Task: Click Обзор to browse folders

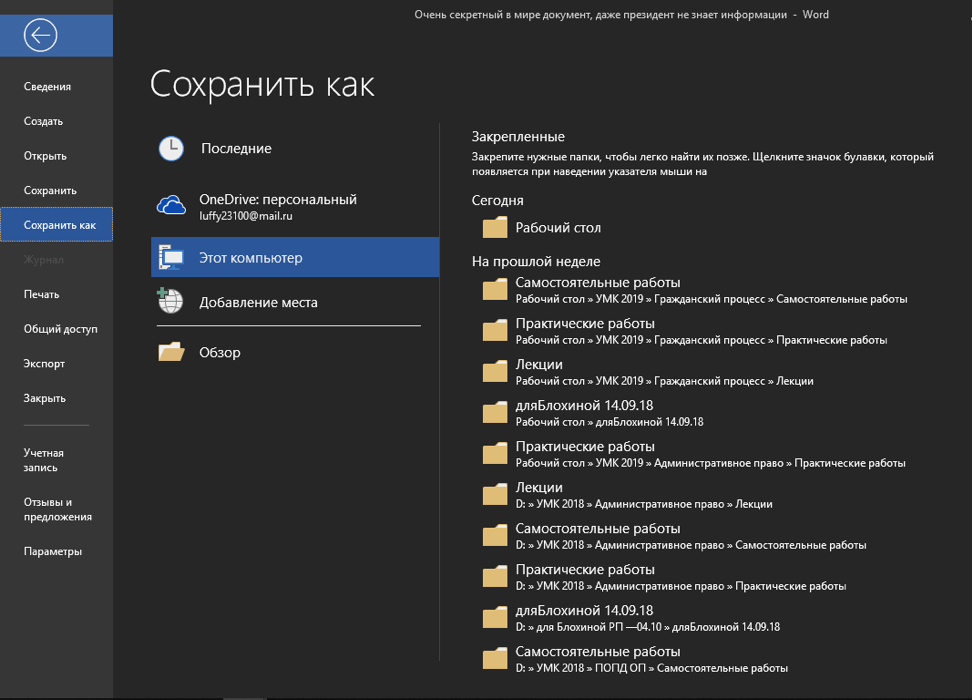Action: tap(295, 352)
